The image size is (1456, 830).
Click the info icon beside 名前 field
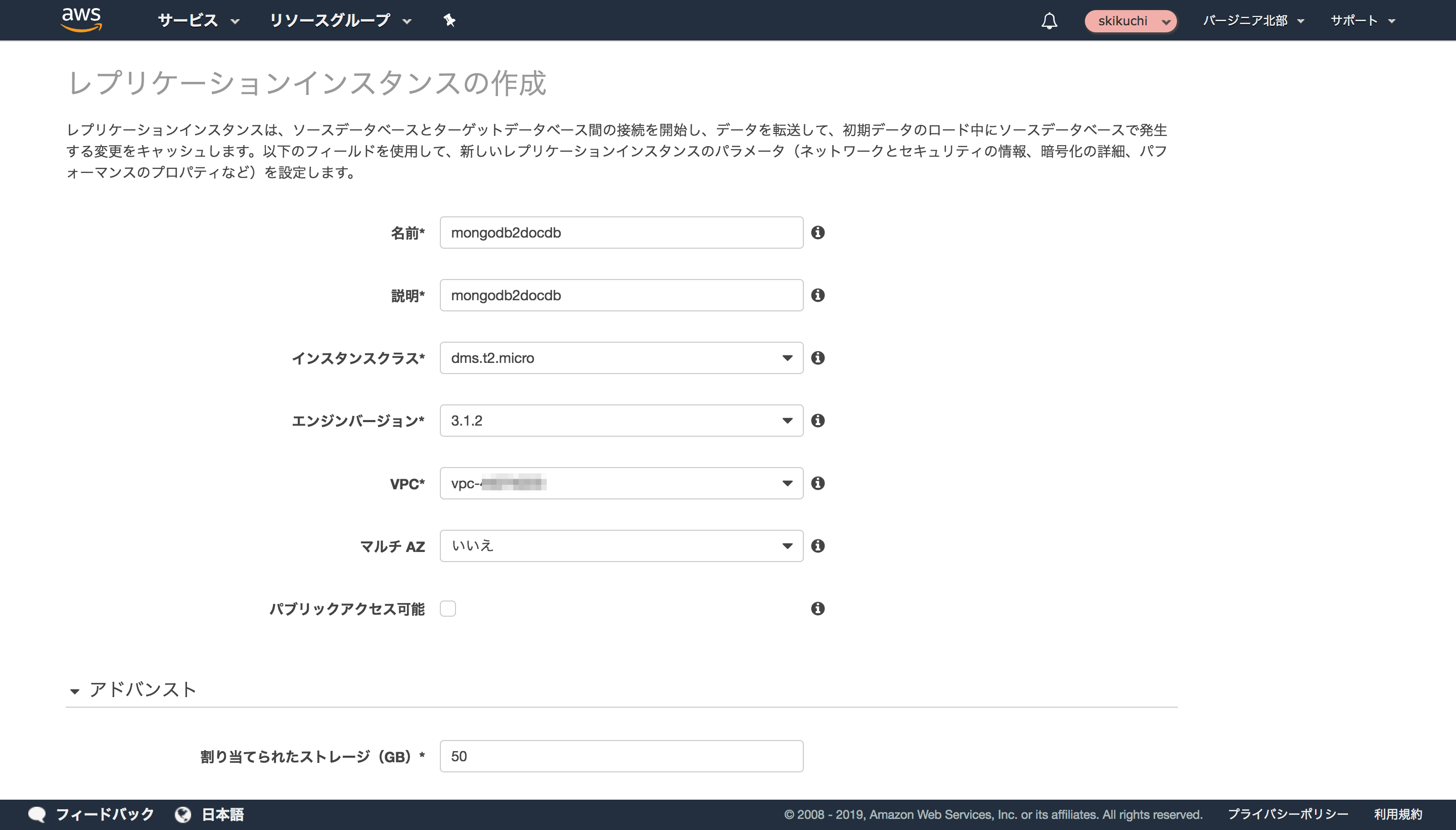pyautogui.click(x=818, y=232)
